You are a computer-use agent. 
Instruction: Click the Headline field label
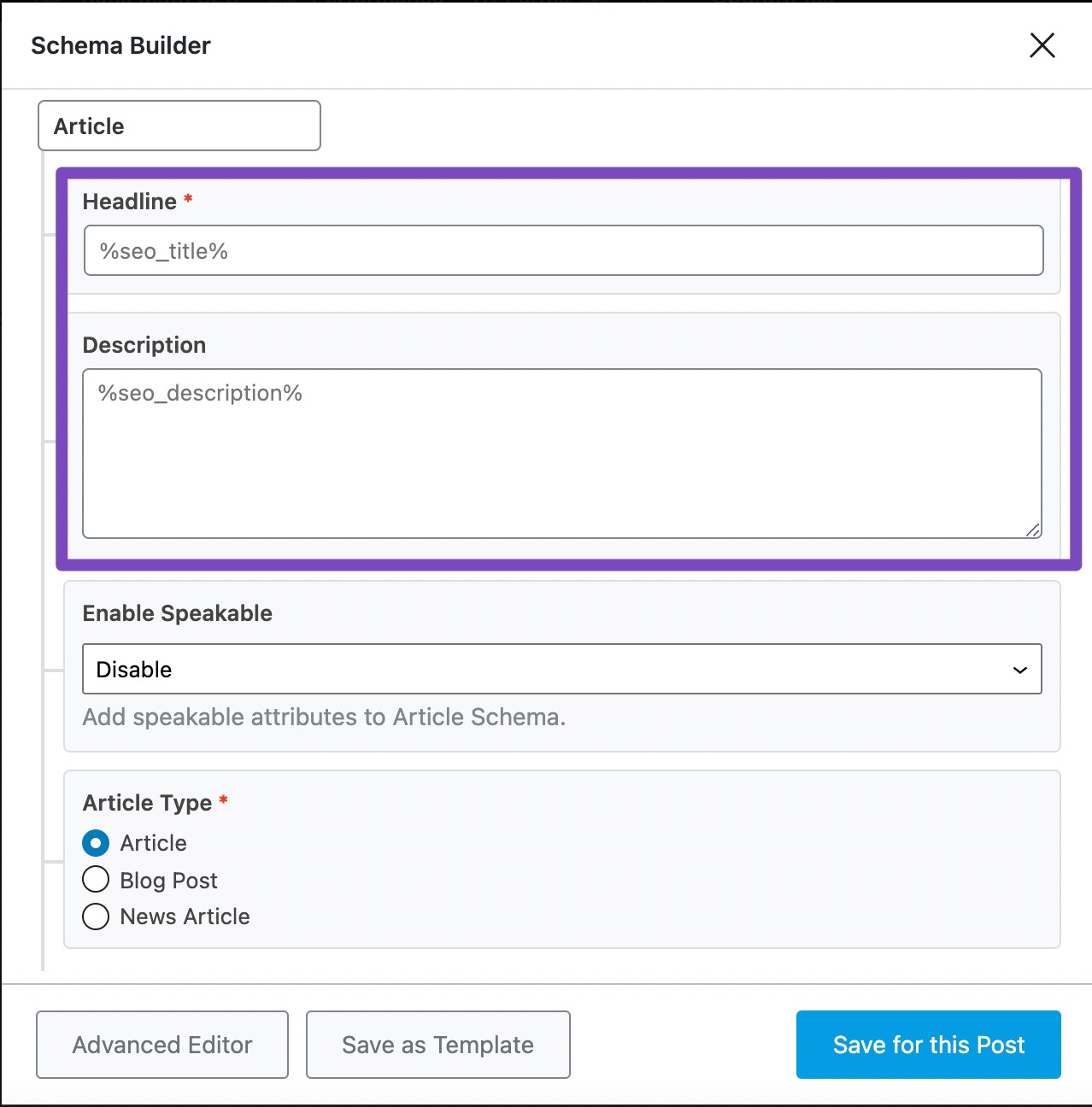129,202
